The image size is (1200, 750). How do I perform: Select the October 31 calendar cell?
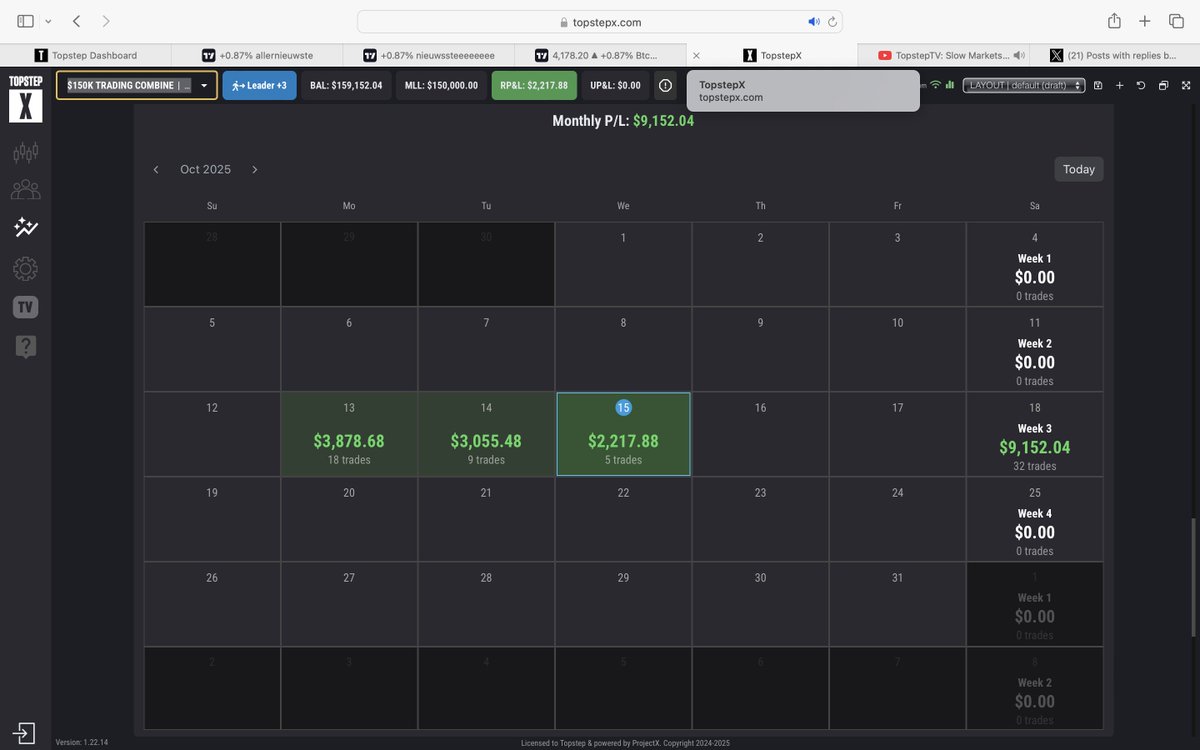897,604
